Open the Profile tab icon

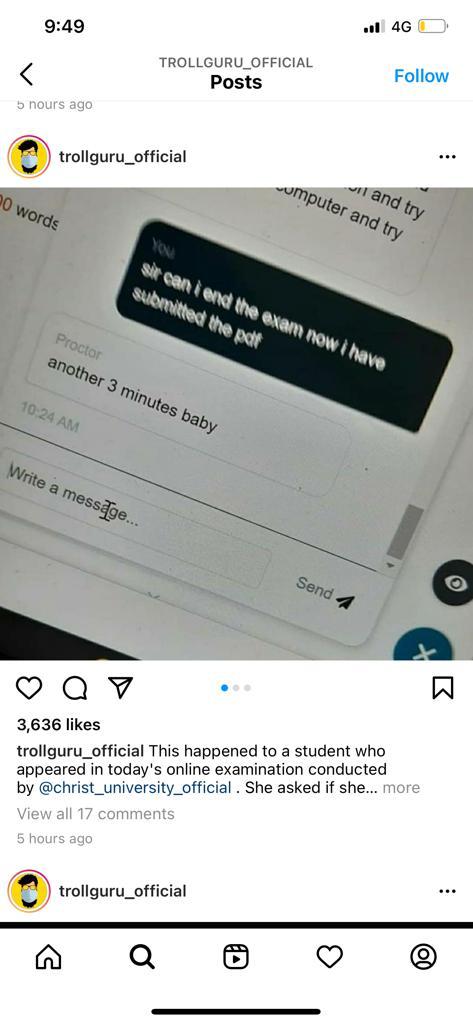click(x=423, y=957)
